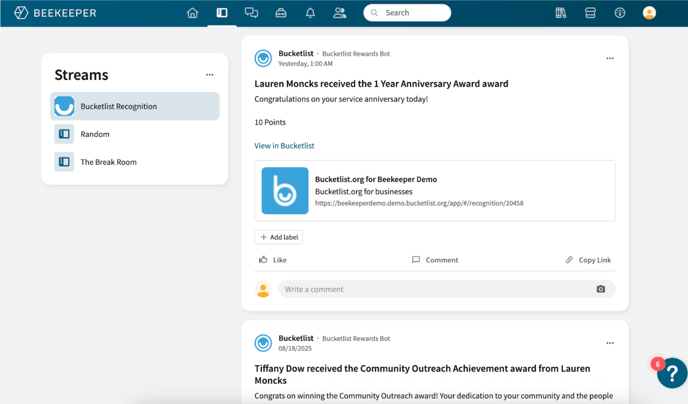Select the Bucketlist Recognition stream

[x=135, y=106]
